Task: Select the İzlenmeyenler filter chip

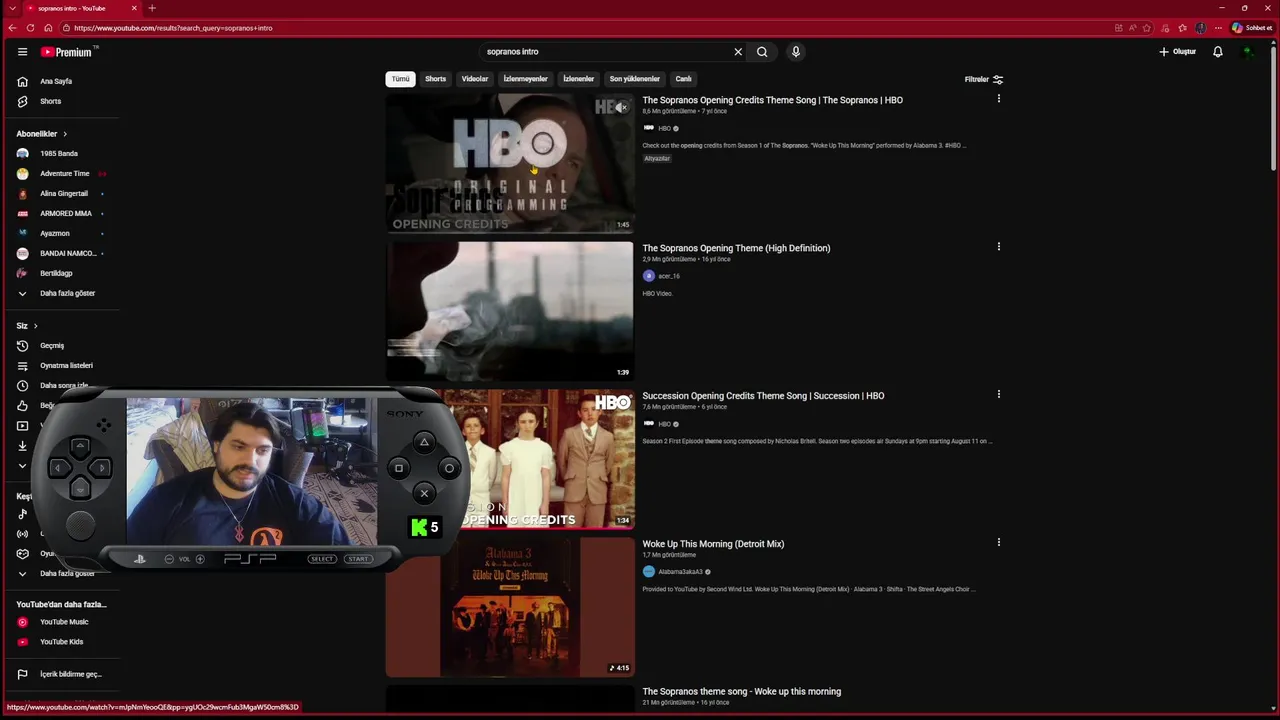Action: pyautogui.click(x=525, y=79)
